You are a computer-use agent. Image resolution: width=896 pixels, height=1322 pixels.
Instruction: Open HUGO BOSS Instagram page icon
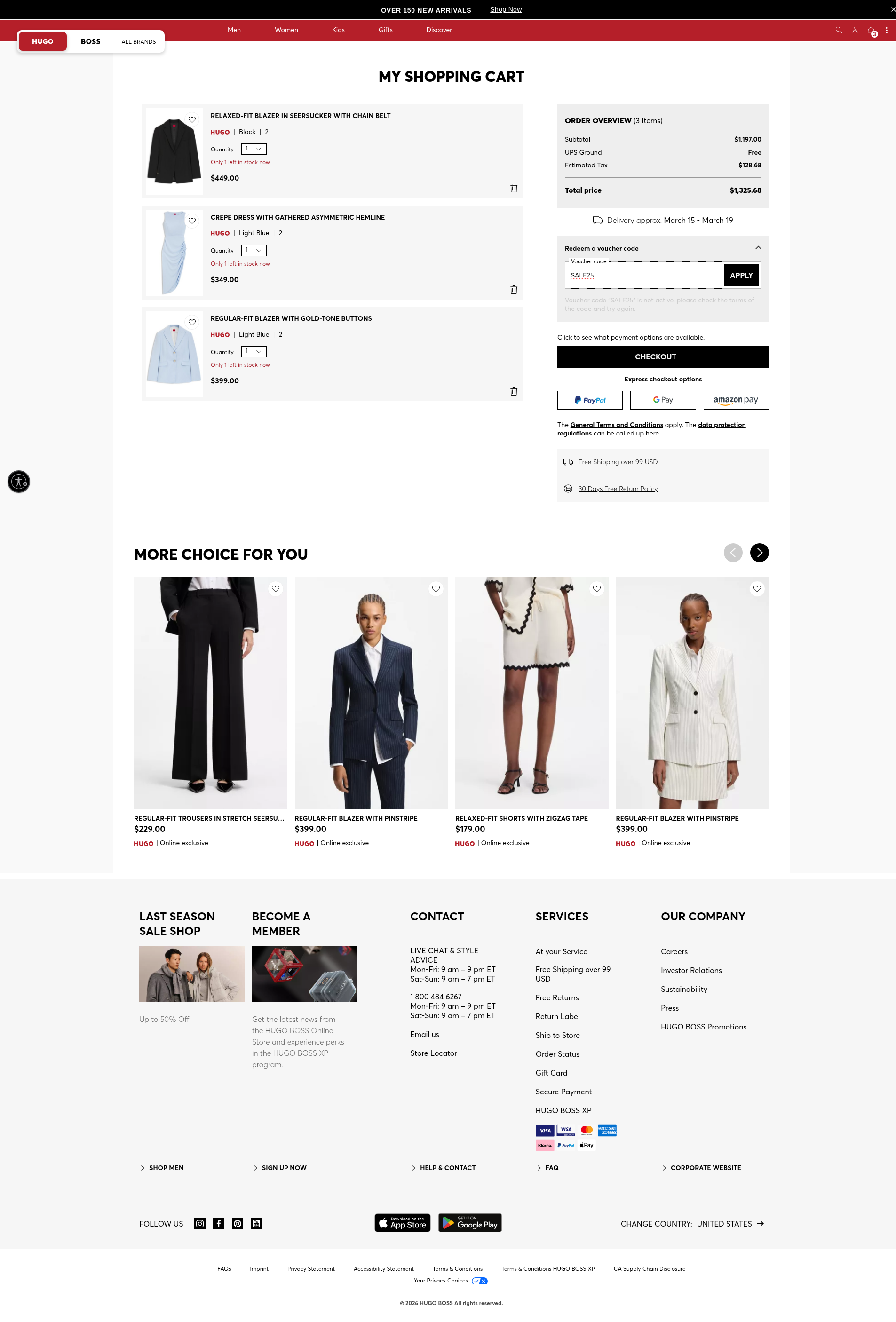tap(200, 1224)
